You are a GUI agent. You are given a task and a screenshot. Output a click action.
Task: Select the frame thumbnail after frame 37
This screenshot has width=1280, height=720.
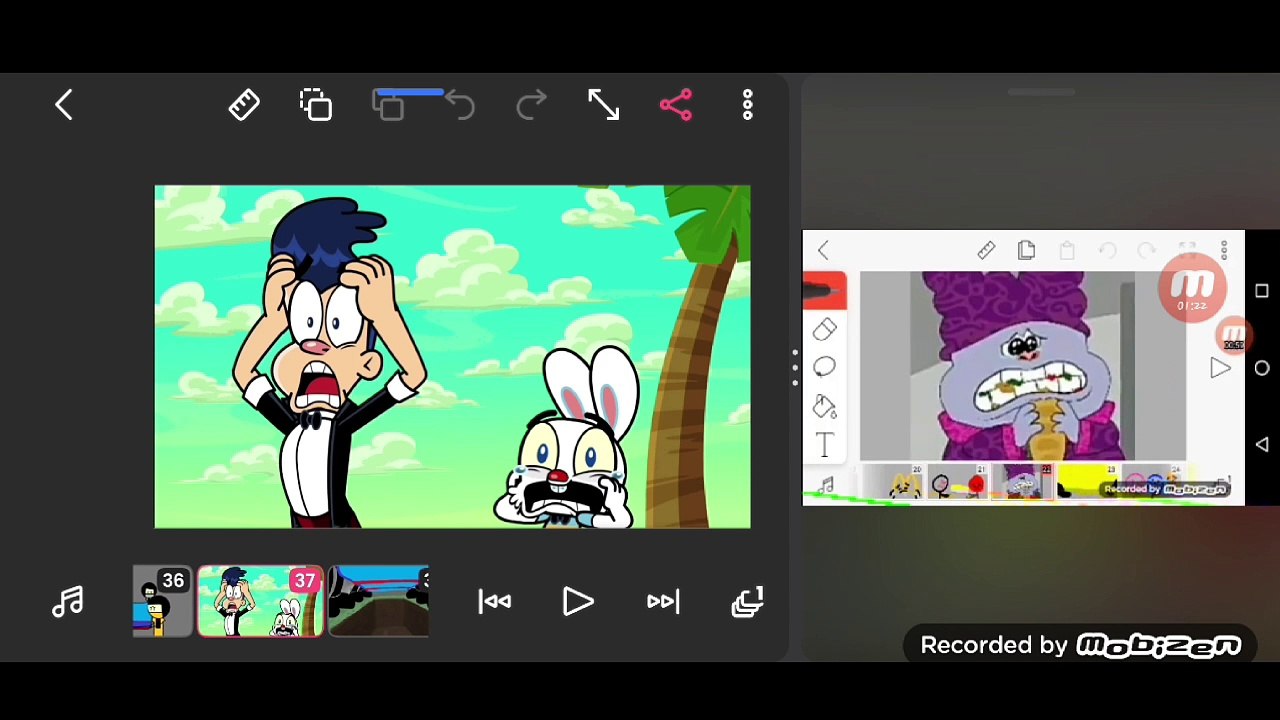pos(379,601)
